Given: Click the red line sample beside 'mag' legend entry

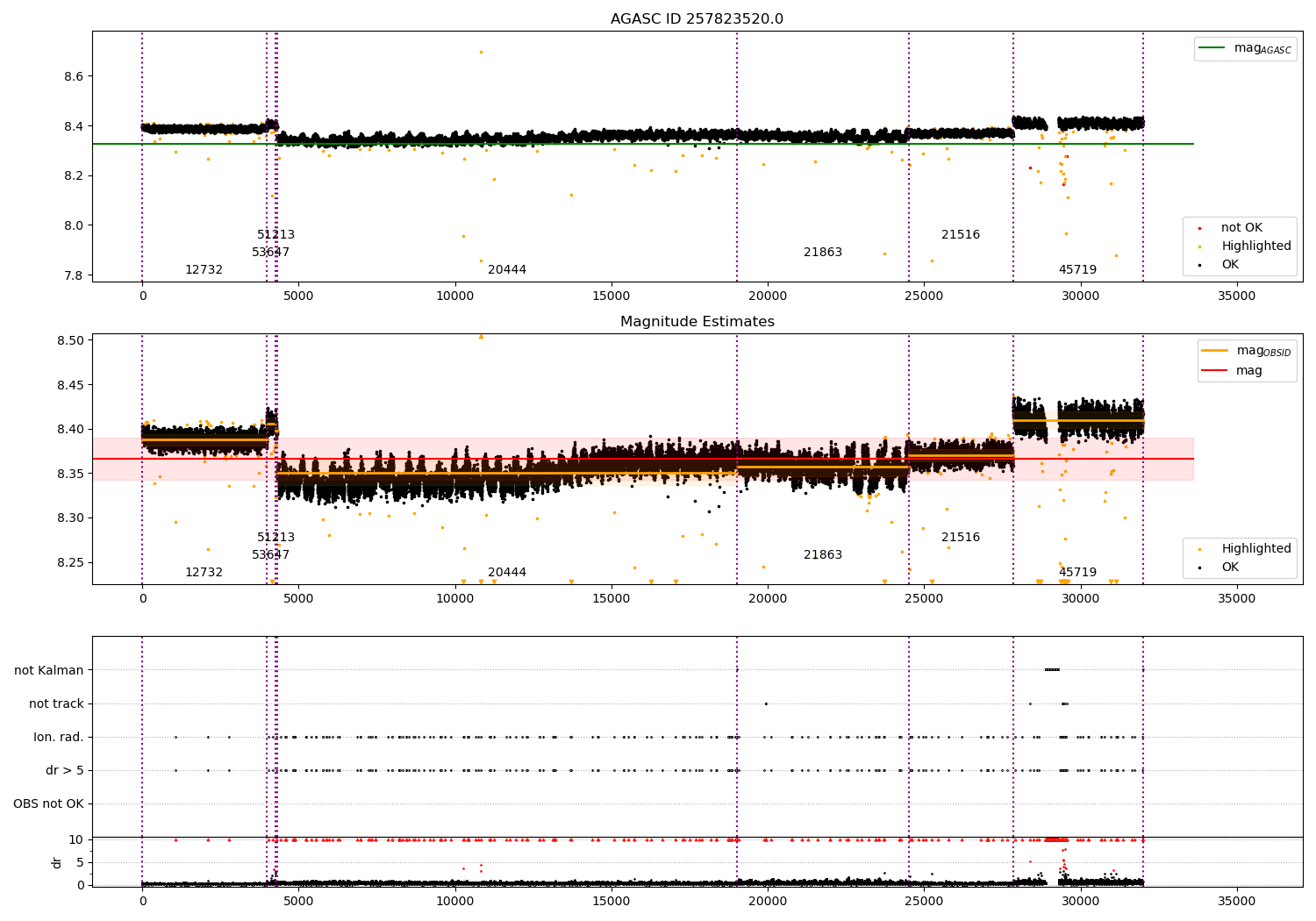Looking at the screenshot, I should 1215,370.
